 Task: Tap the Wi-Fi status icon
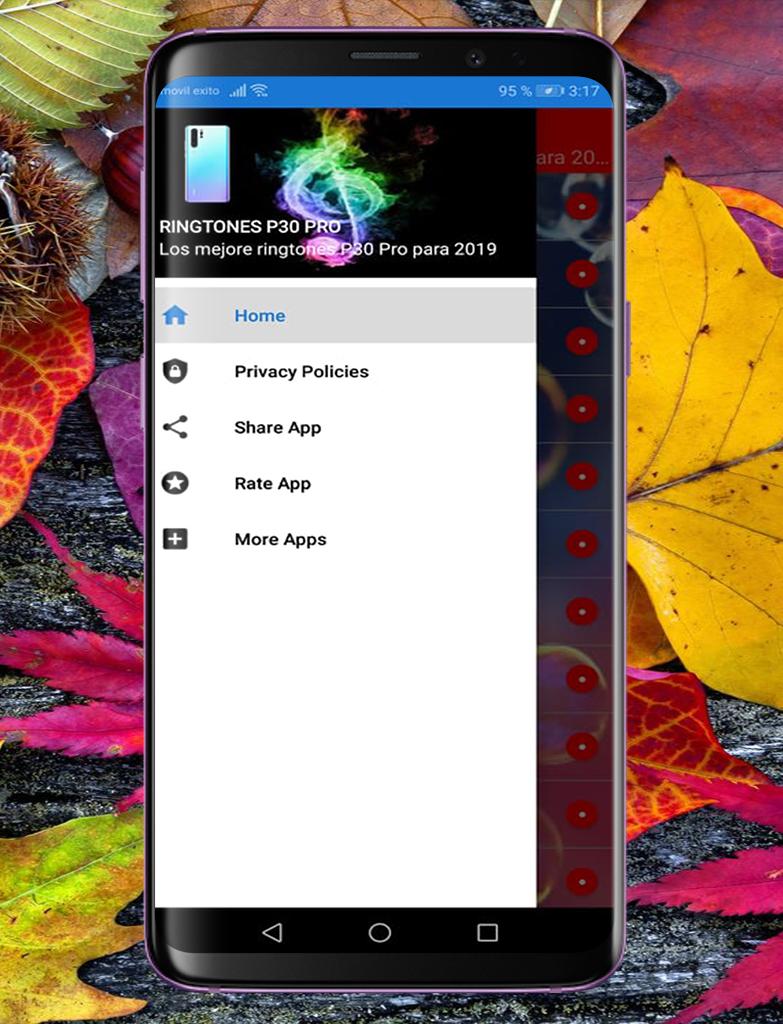pos(260,90)
